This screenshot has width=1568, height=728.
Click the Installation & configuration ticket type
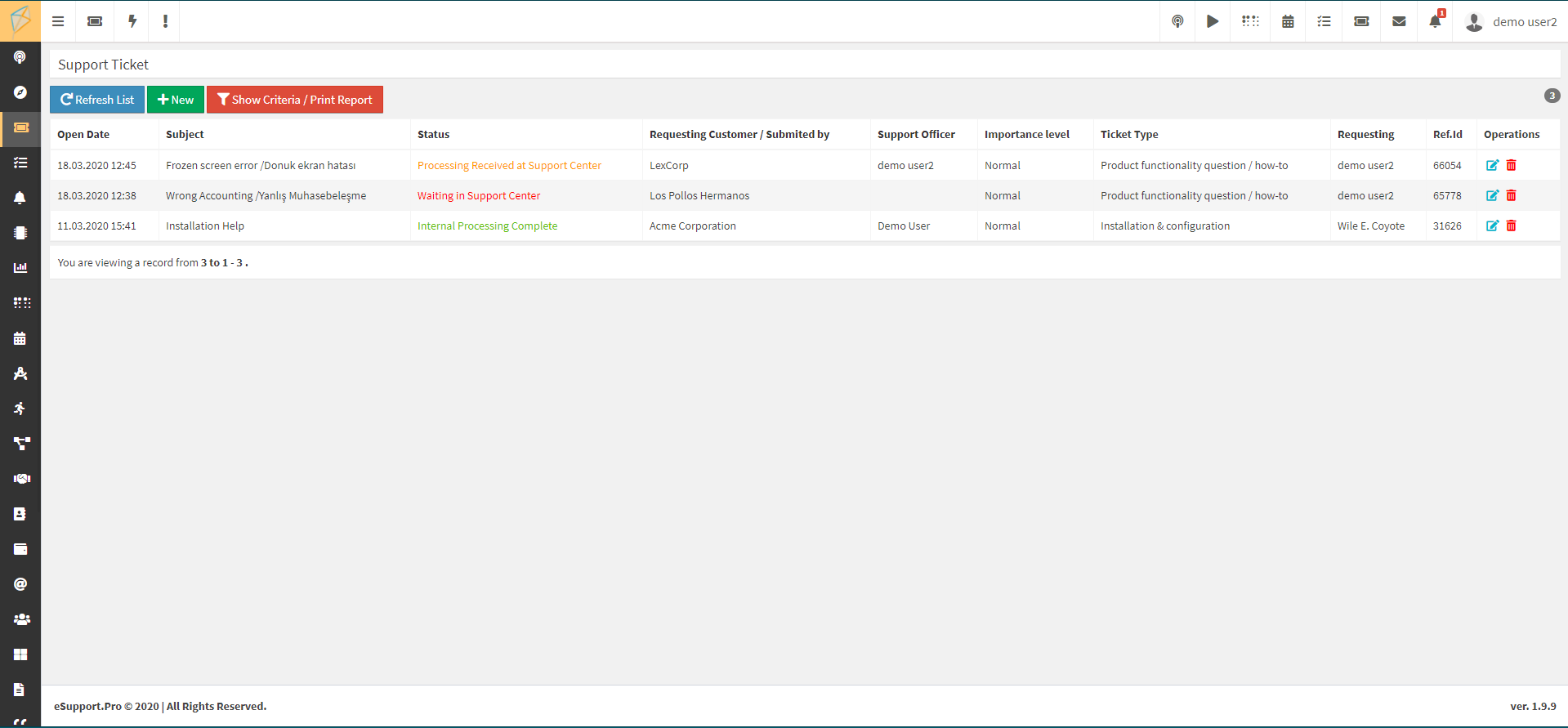click(x=1165, y=226)
